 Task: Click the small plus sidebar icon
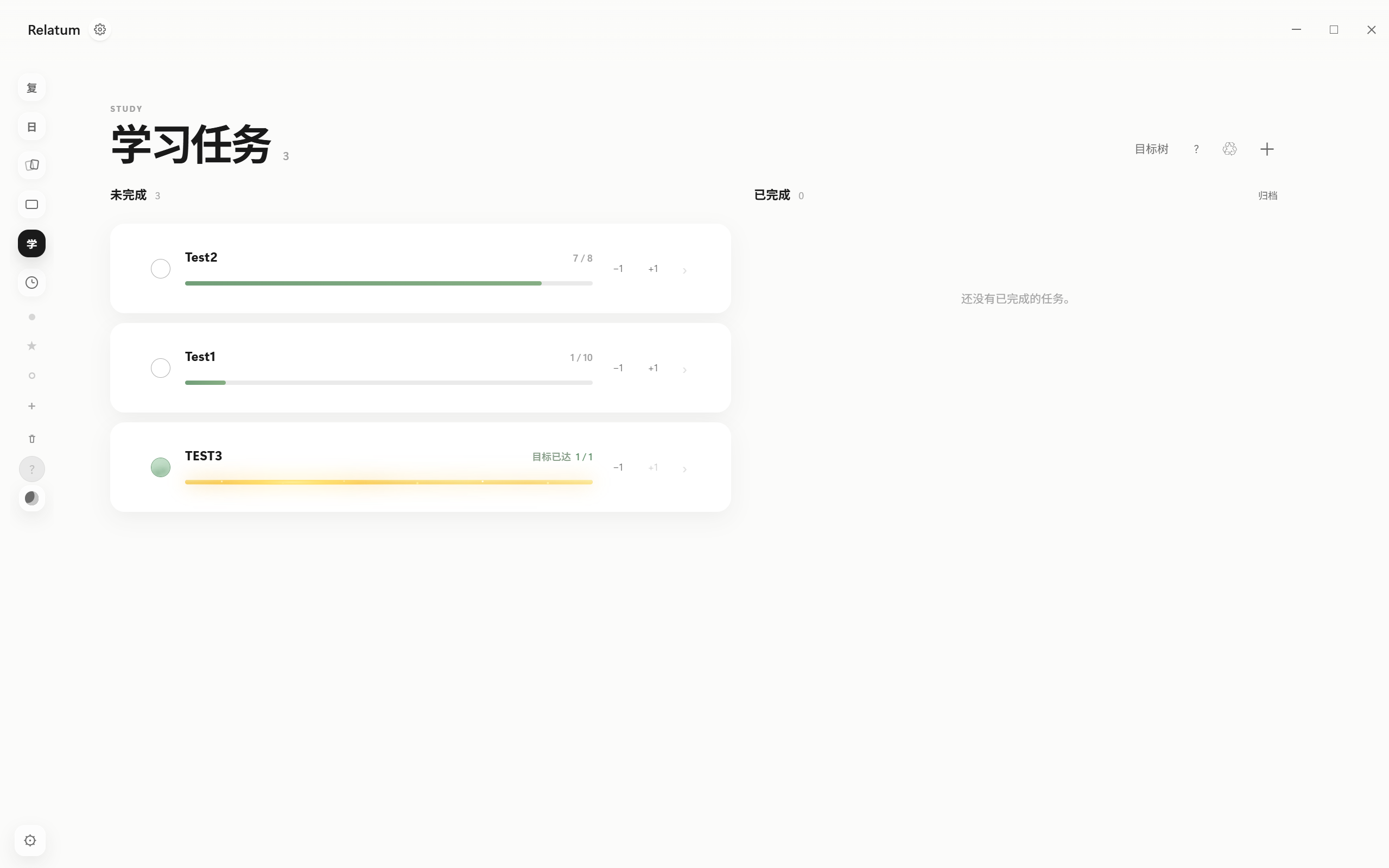click(32, 406)
